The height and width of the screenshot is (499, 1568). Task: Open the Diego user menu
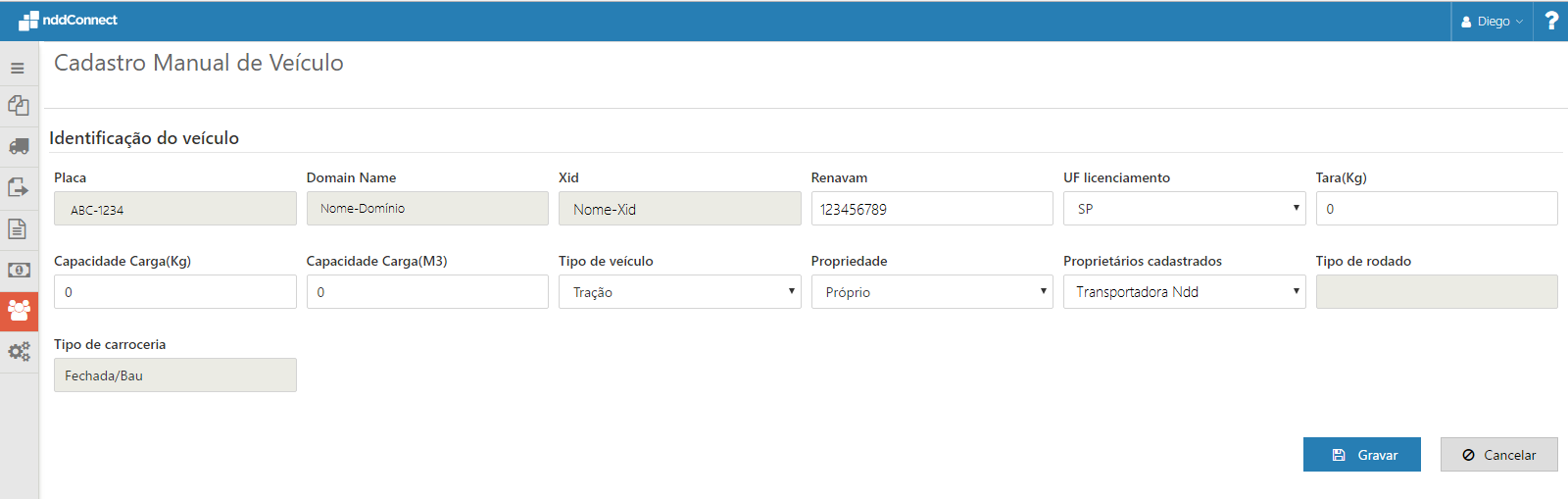[x=1492, y=22]
